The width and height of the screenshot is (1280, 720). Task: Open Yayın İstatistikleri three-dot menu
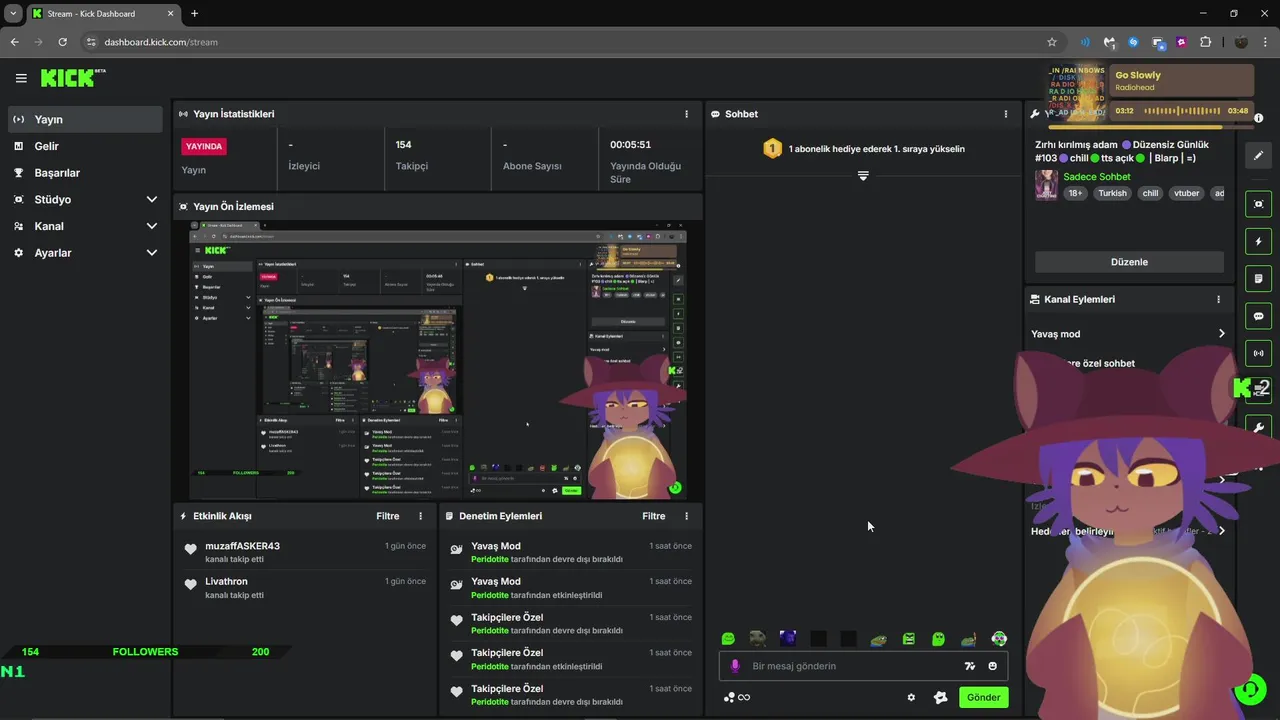(686, 114)
